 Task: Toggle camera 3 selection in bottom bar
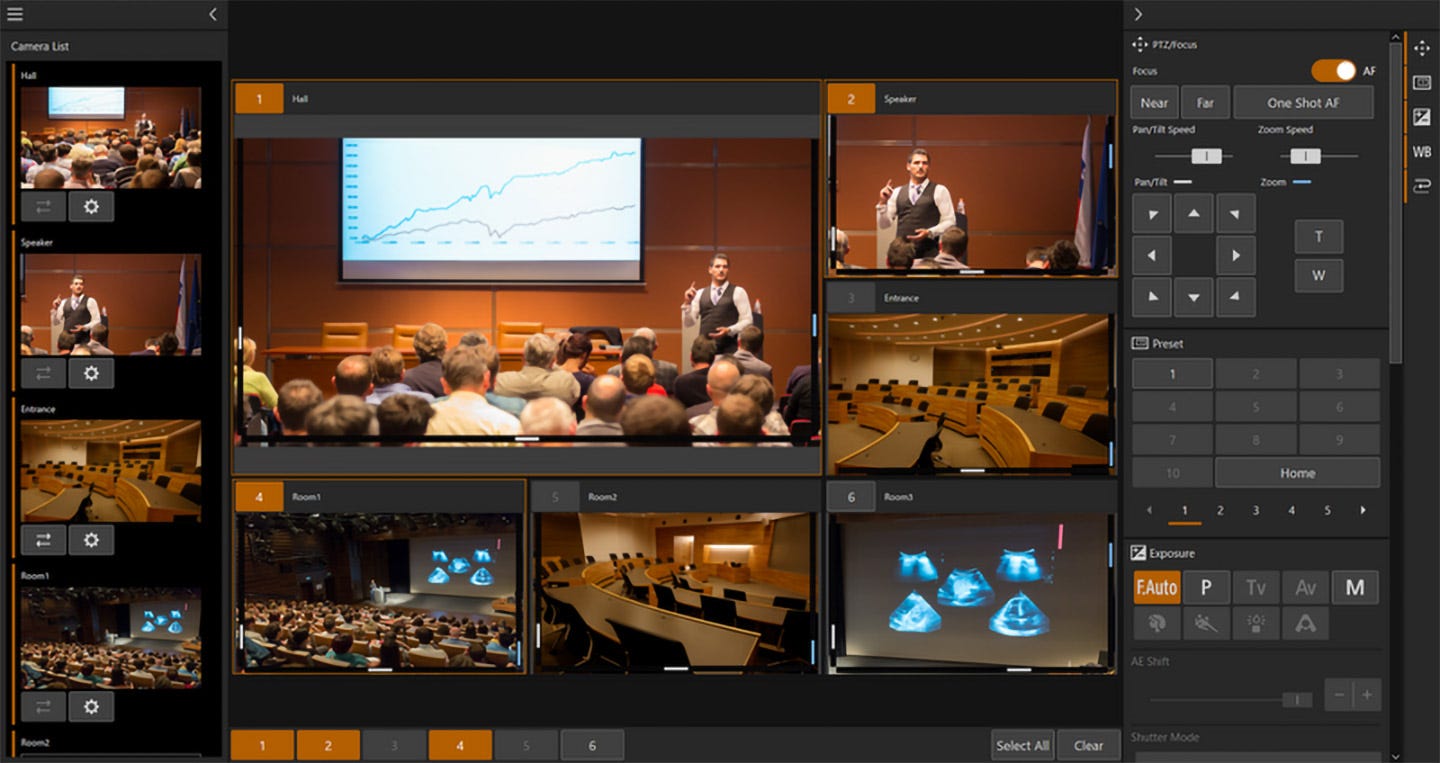394,745
